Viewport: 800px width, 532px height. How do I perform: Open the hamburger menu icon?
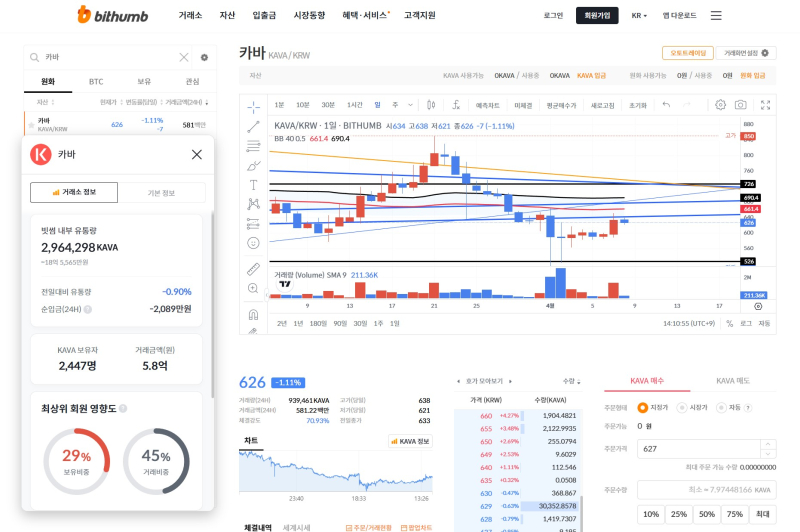pyautogui.click(x=716, y=15)
